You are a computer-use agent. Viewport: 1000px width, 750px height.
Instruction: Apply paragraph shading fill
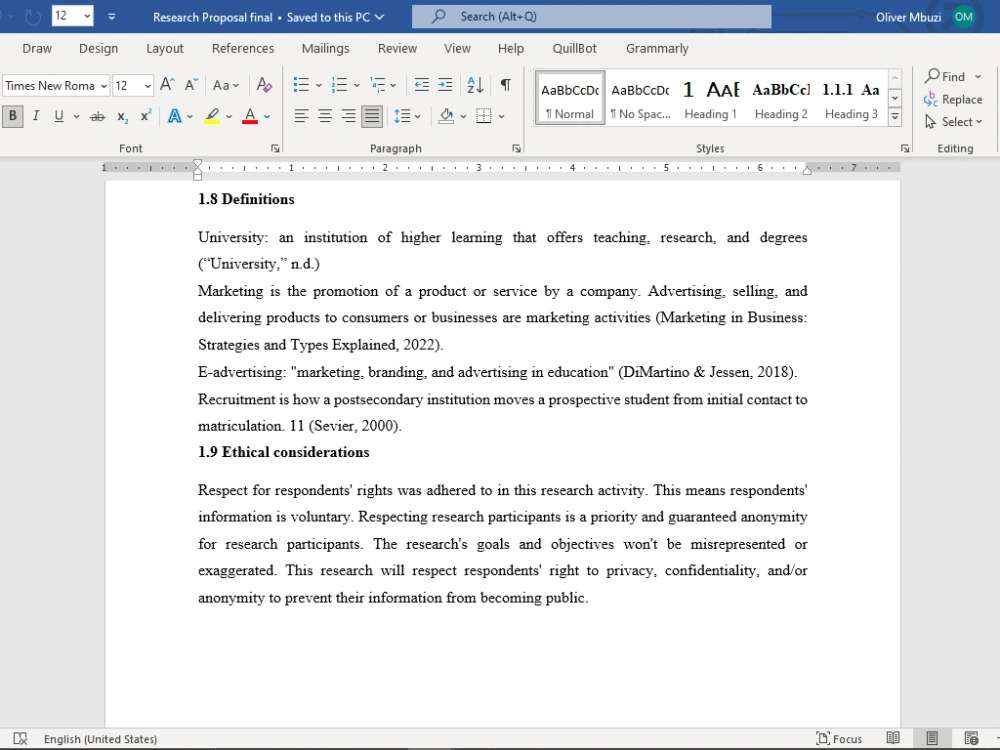click(x=446, y=116)
